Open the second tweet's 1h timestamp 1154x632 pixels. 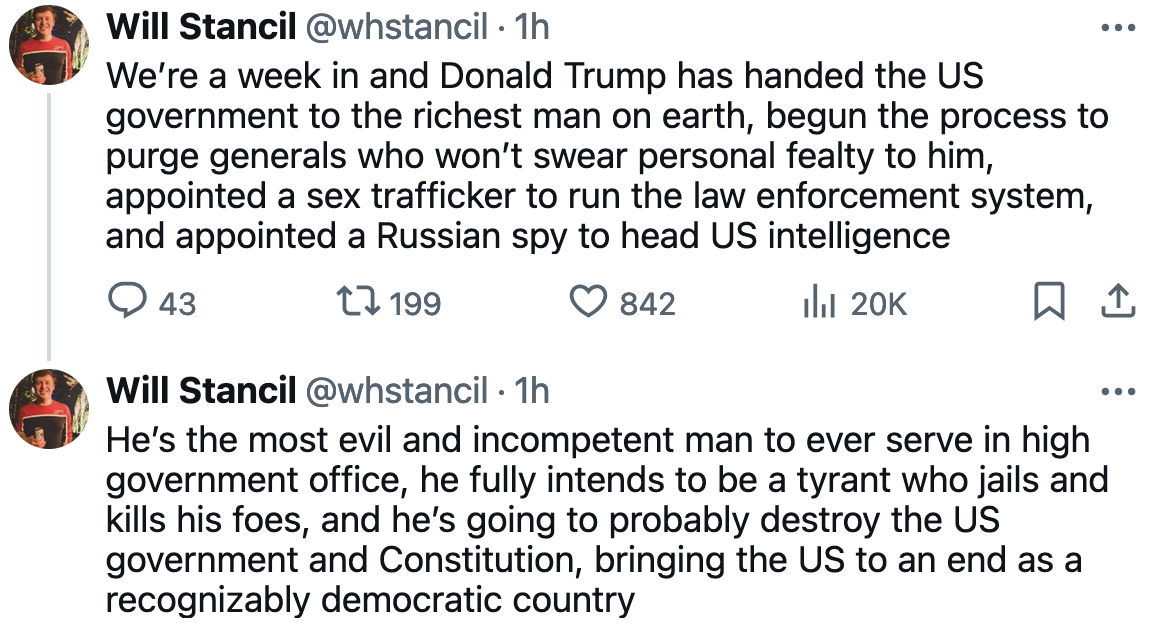pos(531,390)
